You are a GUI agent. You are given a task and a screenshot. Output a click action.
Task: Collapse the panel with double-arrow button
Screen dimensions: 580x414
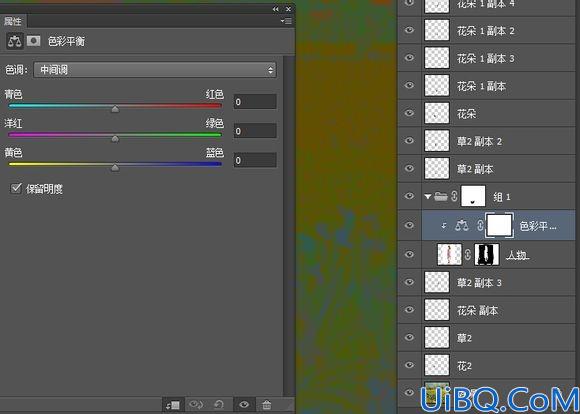pyautogui.click(x=276, y=9)
